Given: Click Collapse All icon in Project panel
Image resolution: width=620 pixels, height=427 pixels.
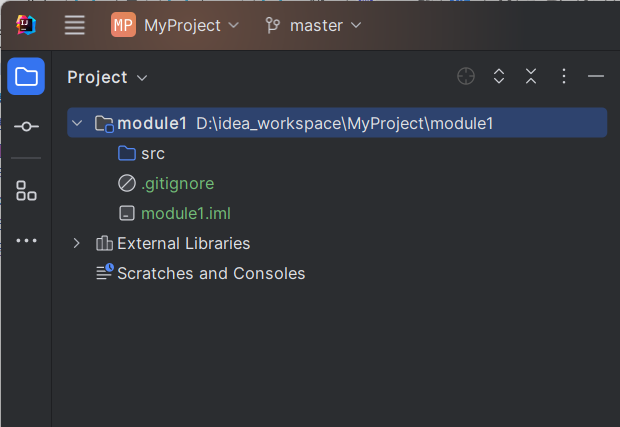Looking at the screenshot, I should (531, 77).
